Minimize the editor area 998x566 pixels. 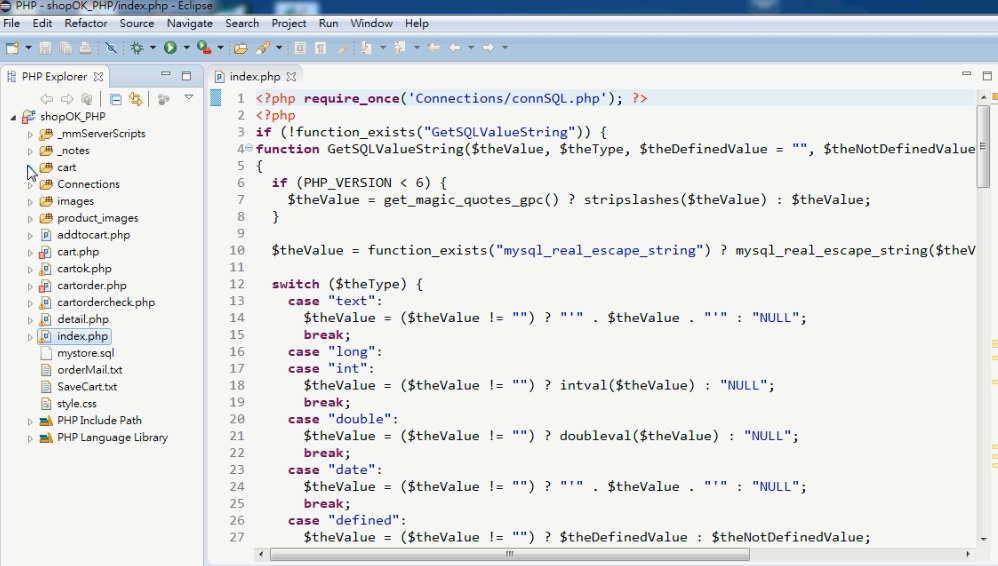pyautogui.click(x=966, y=74)
